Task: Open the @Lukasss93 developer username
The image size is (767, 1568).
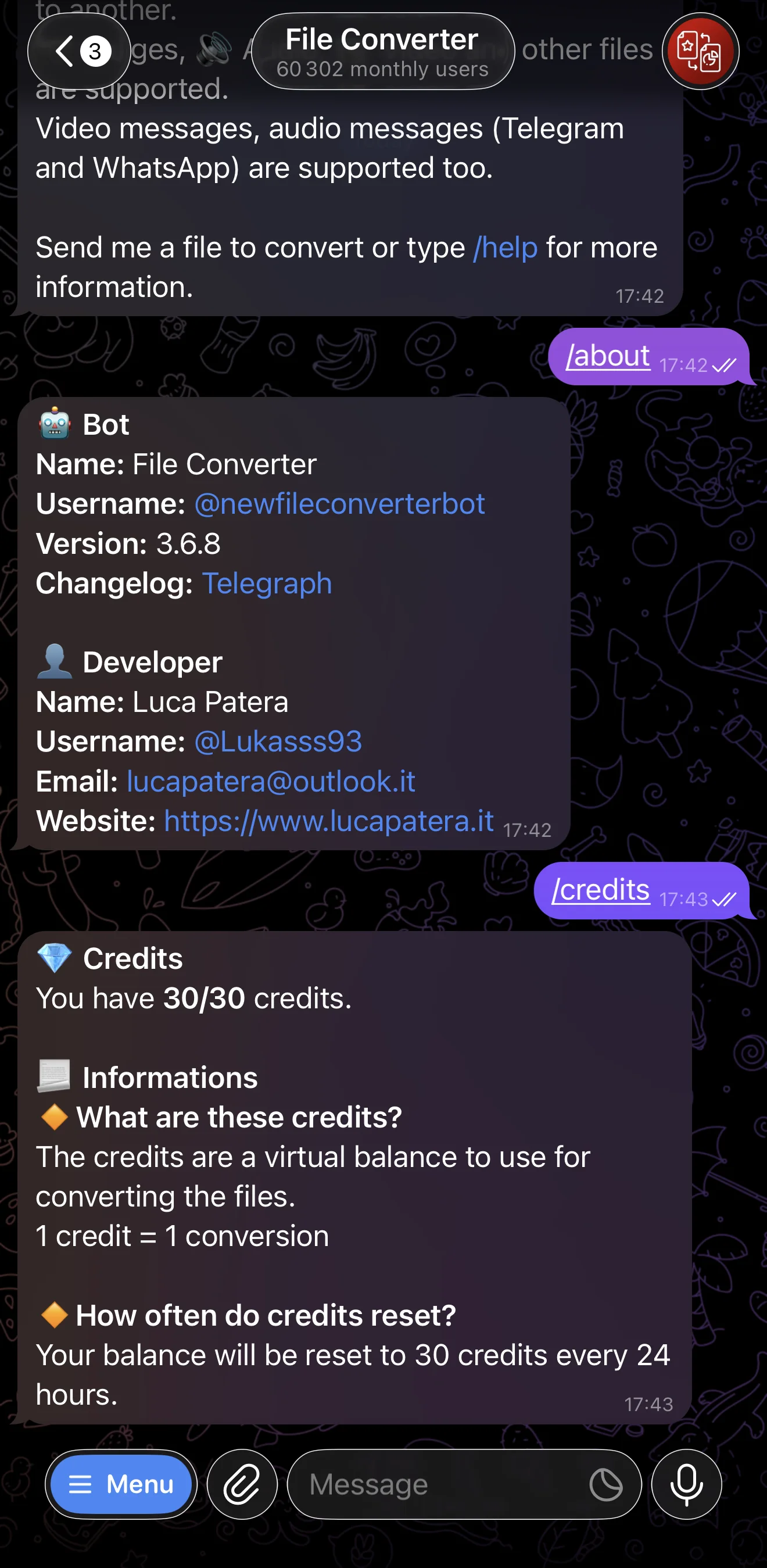Action: point(278,742)
